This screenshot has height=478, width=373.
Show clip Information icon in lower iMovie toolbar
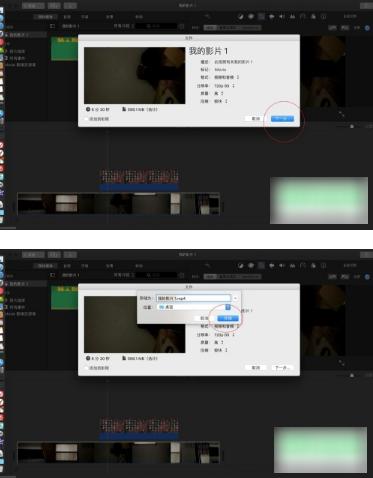click(x=323, y=266)
